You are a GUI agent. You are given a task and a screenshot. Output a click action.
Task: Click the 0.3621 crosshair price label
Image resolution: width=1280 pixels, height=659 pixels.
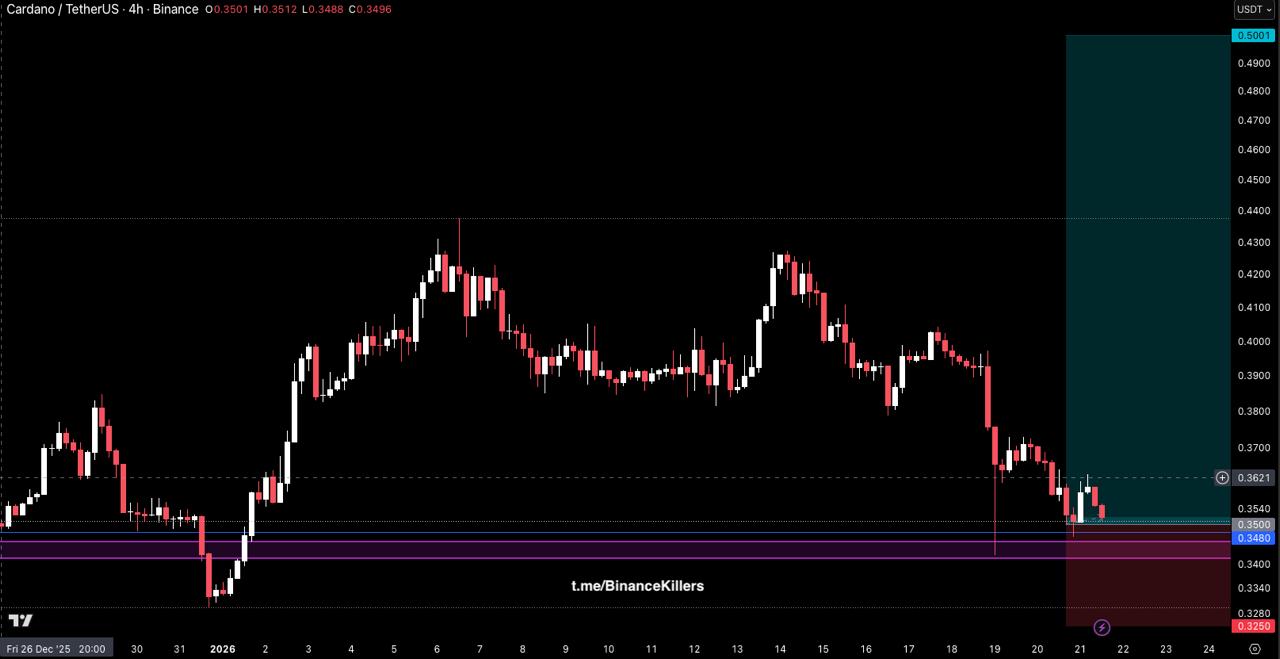click(x=1254, y=478)
